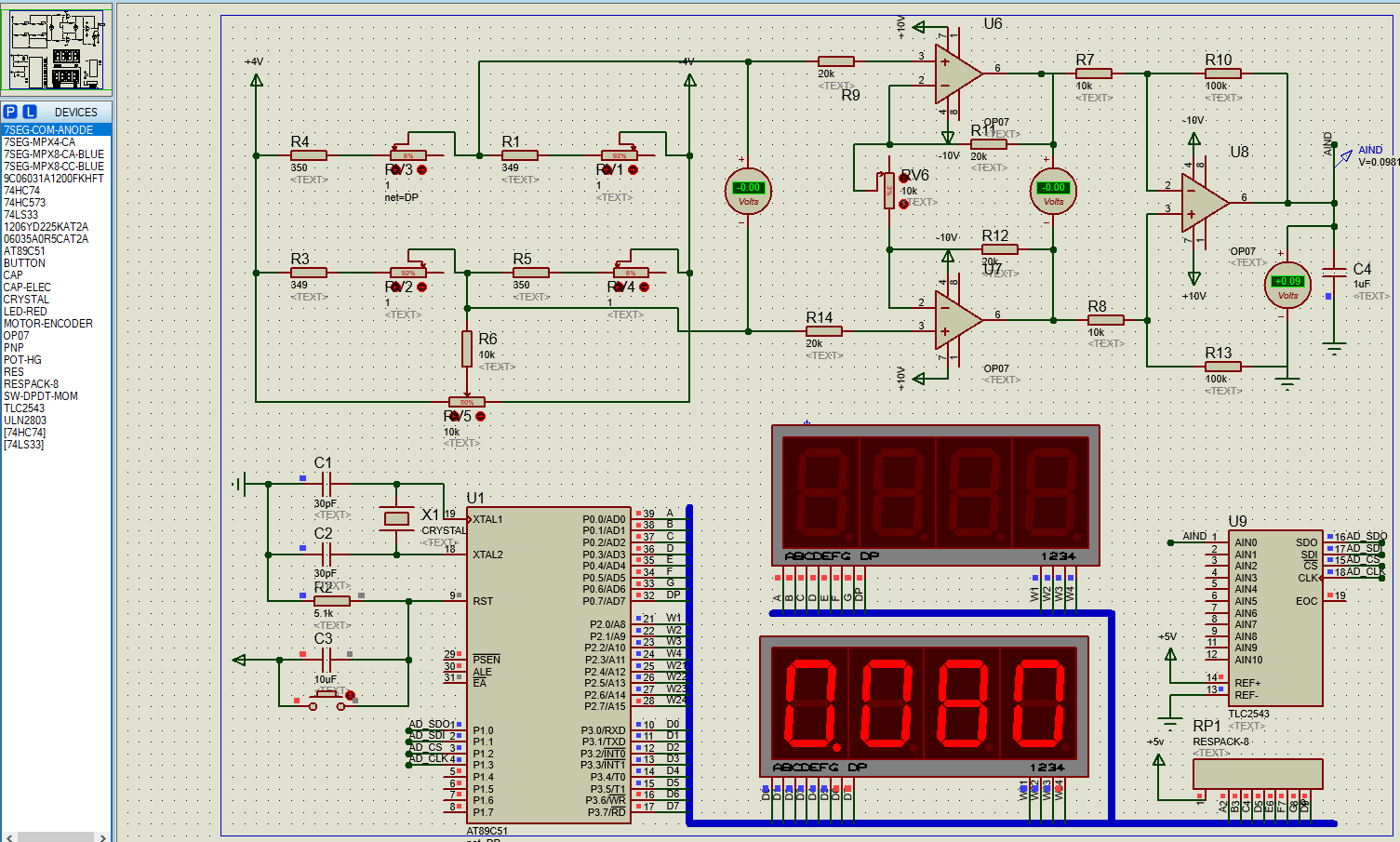Click the devices list horizontal scrollbar
Viewport: 1400px width, 842px height.
point(56,836)
